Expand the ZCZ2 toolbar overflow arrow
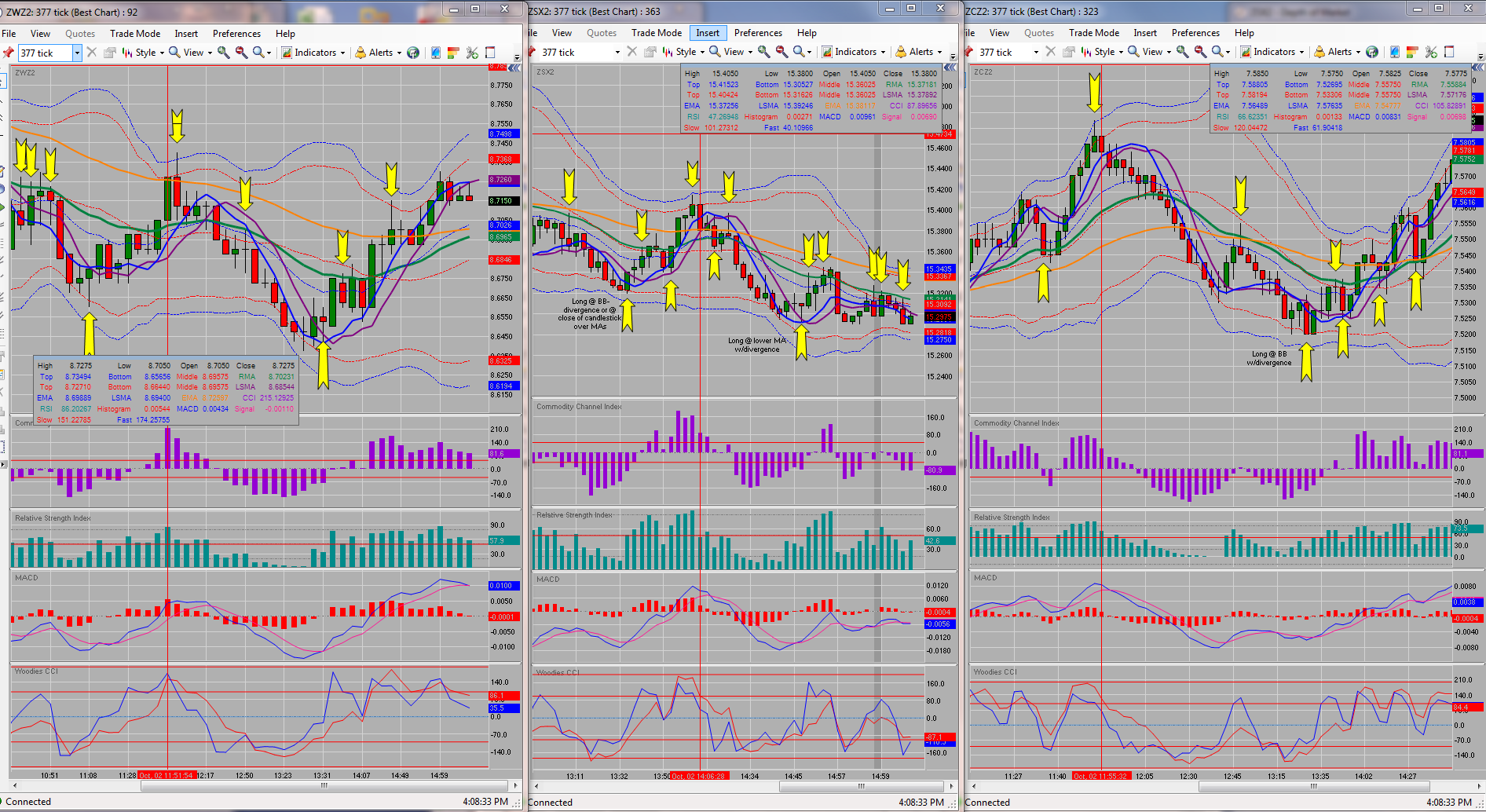Viewport: 1486px width, 812px height. click(1481, 57)
